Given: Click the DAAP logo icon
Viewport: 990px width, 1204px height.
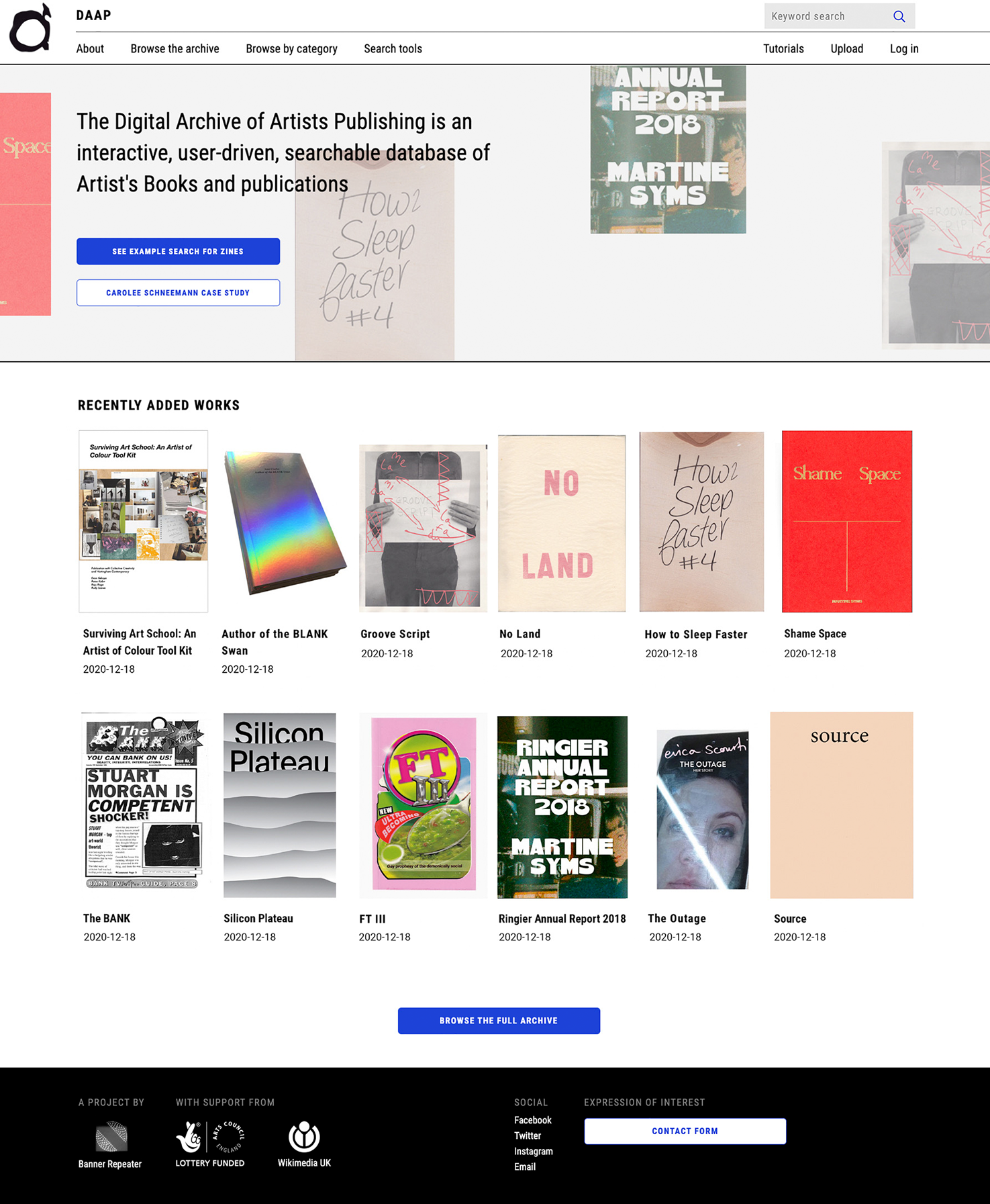Looking at the screenshot, I should point(30,28).
